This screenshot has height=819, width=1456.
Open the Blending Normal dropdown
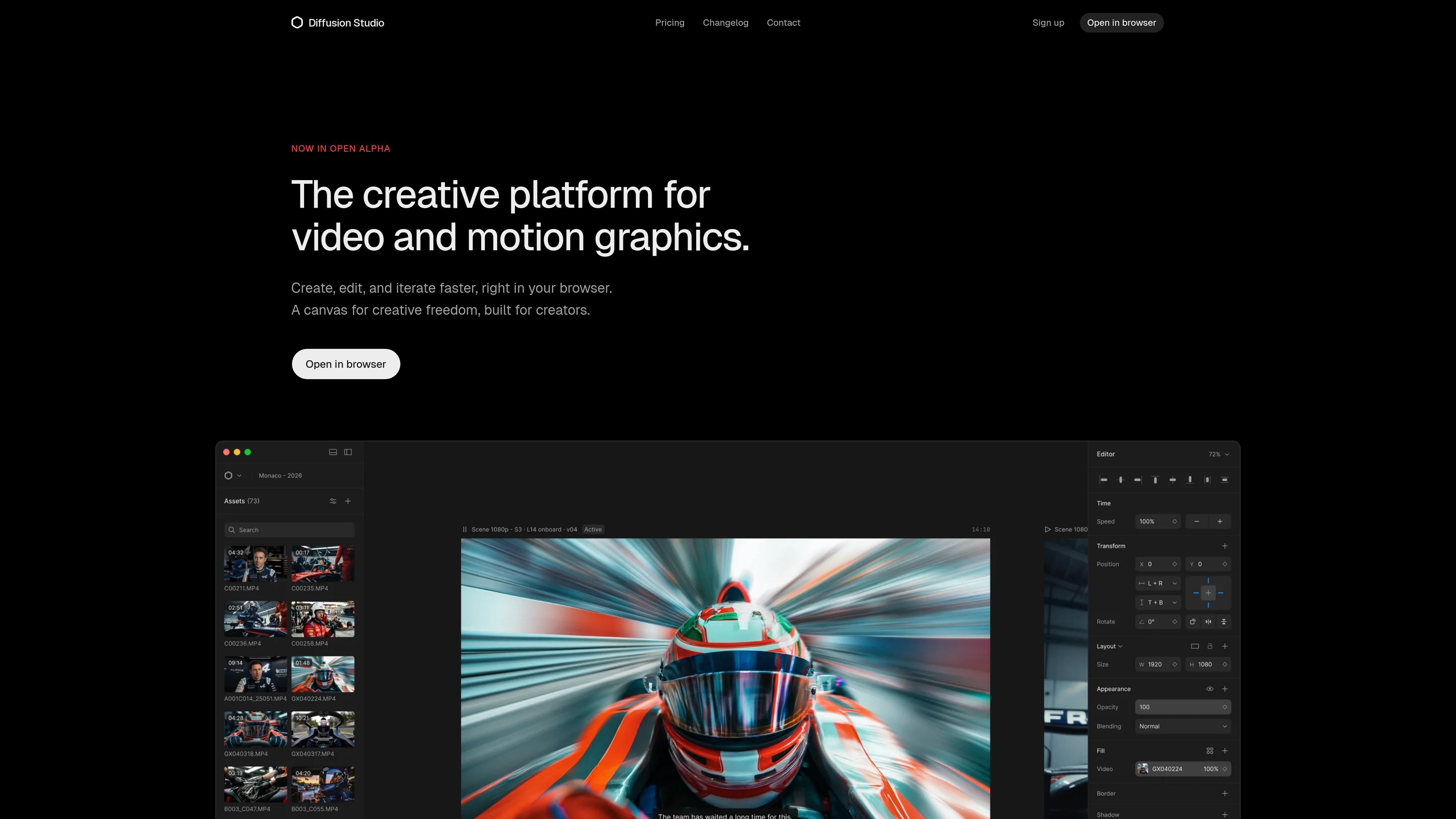[1183, 727]
